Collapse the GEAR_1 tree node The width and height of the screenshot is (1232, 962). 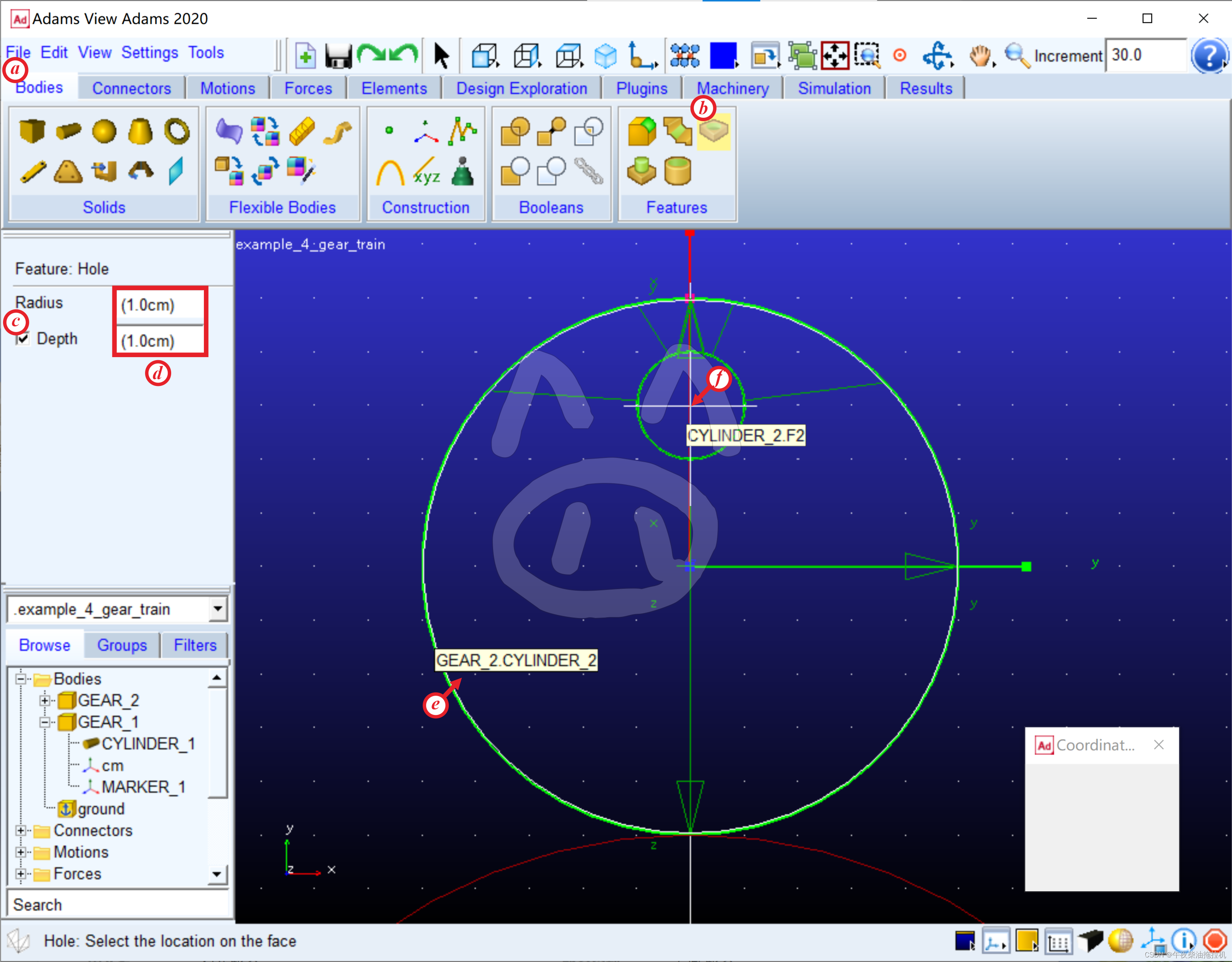click(45, 722)
